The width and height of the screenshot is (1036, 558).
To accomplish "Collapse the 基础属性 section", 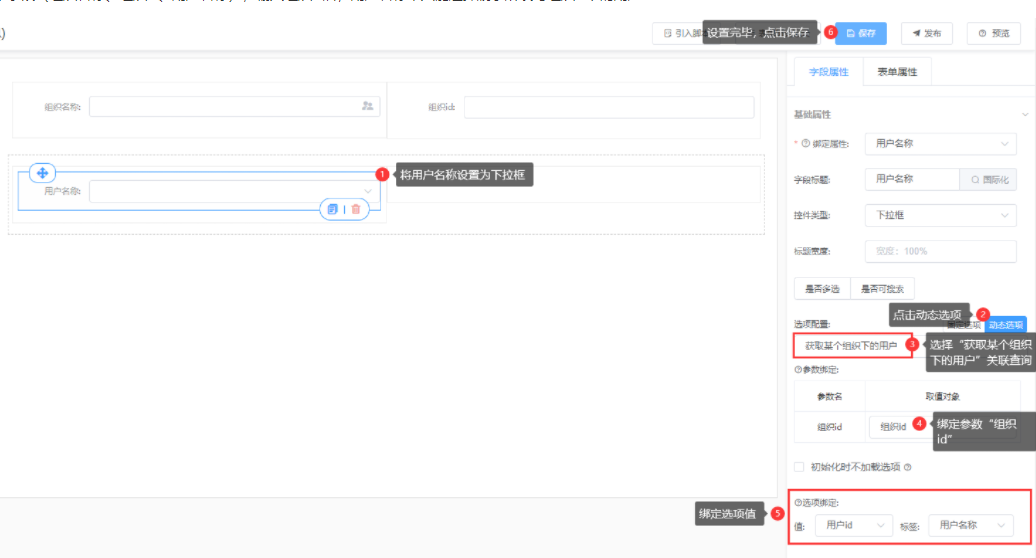I will (1025, 114).
